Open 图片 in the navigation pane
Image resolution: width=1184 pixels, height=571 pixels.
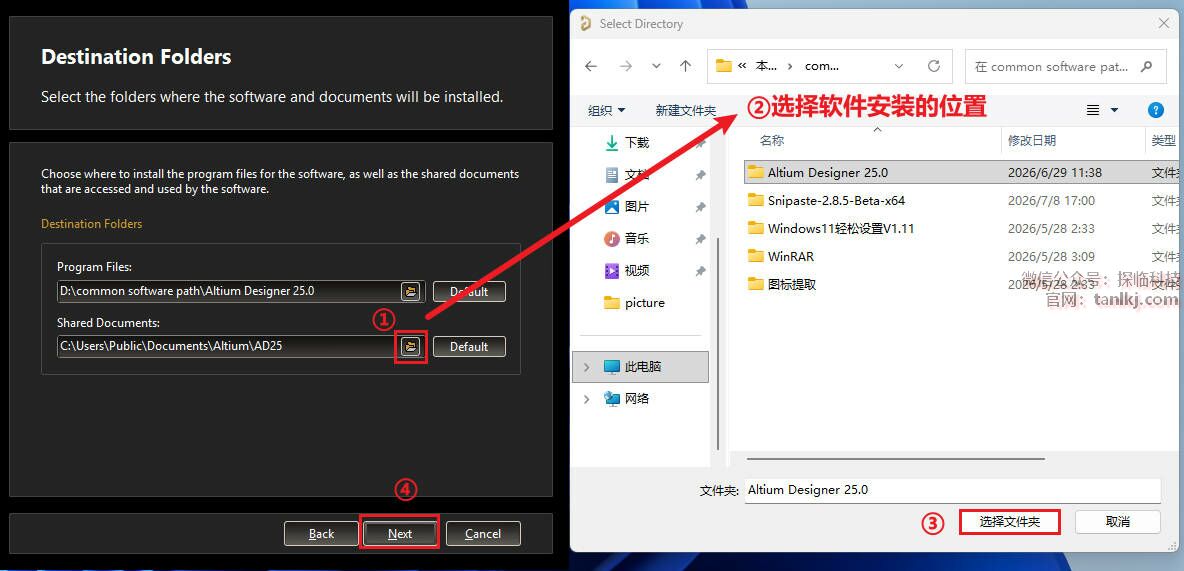coord(637,206)
